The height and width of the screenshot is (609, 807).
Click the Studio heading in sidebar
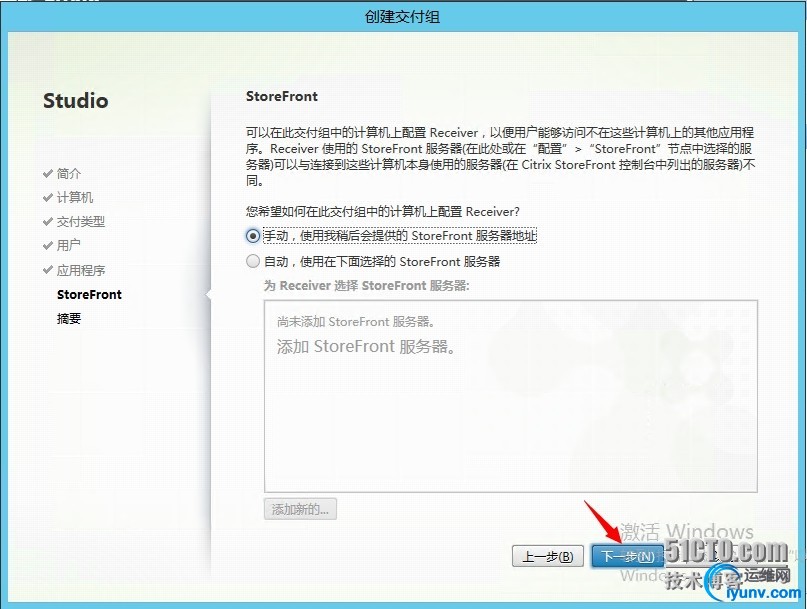(76, 101)
